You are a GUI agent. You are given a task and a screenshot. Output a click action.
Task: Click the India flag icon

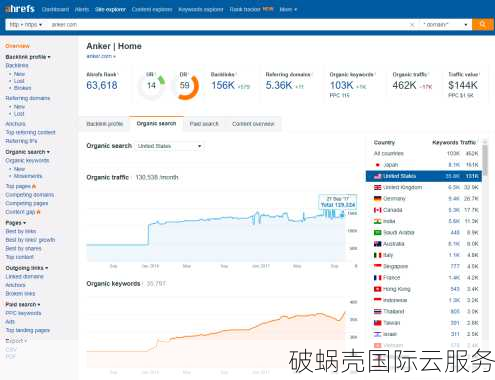[377, 221]
